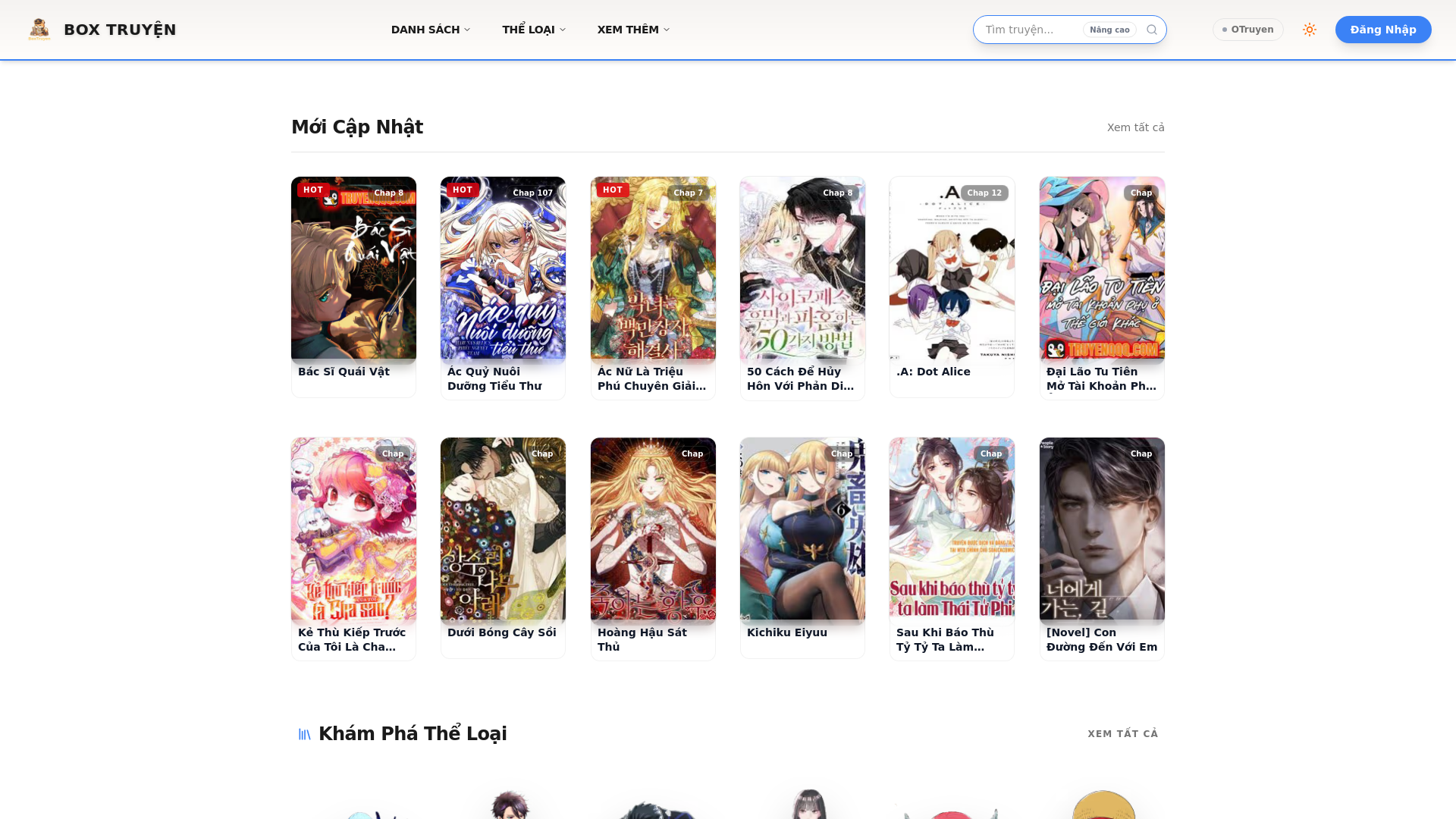Open the Kichiku Eiyuu cover thumbnail
This screenshot has height=819, width=1456.
(x=802, y=532)
